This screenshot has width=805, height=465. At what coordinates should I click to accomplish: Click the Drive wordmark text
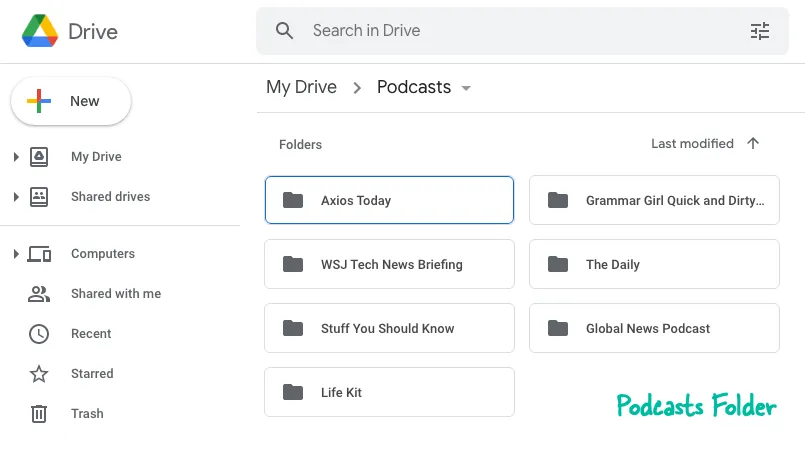click(x=93, y=32)
